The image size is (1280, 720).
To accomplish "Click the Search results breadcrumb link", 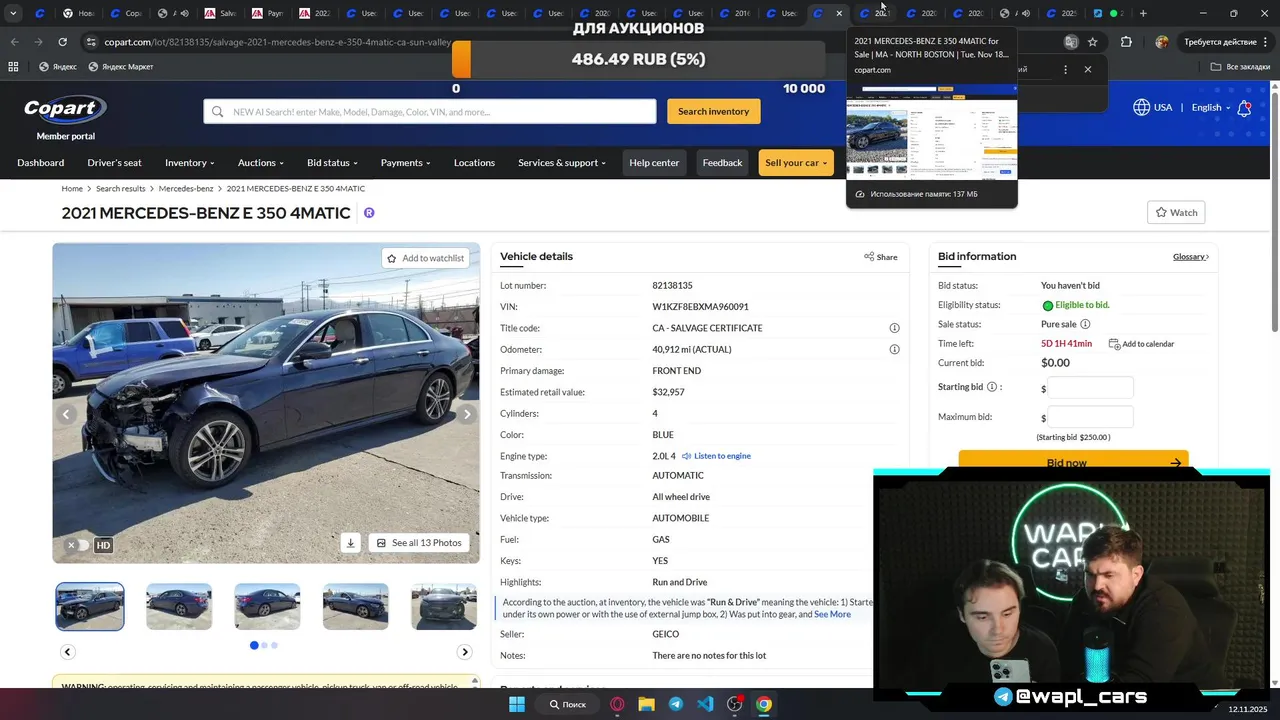I will coord(121,189).
